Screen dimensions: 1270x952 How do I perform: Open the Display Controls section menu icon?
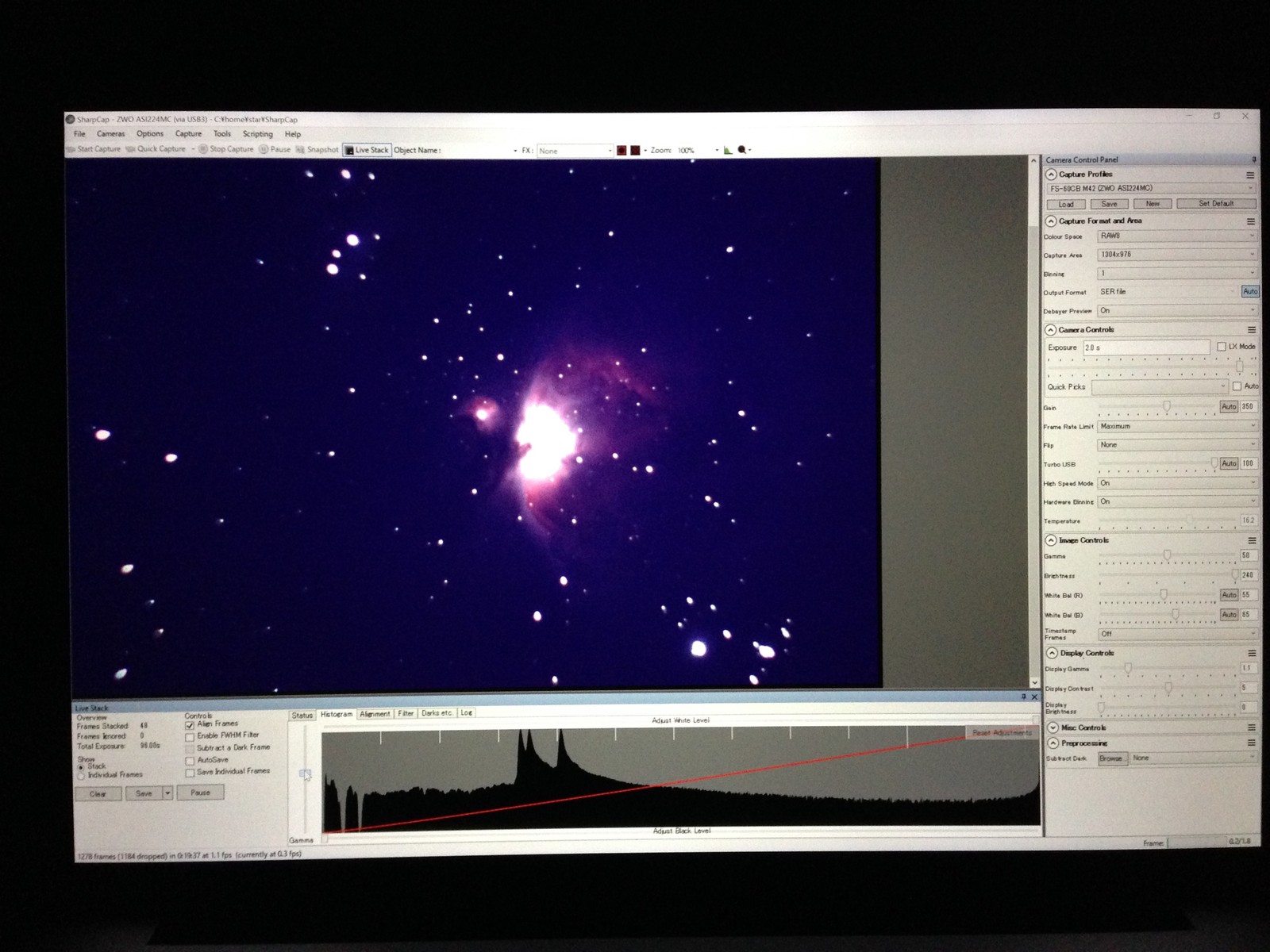(1252, 654)
